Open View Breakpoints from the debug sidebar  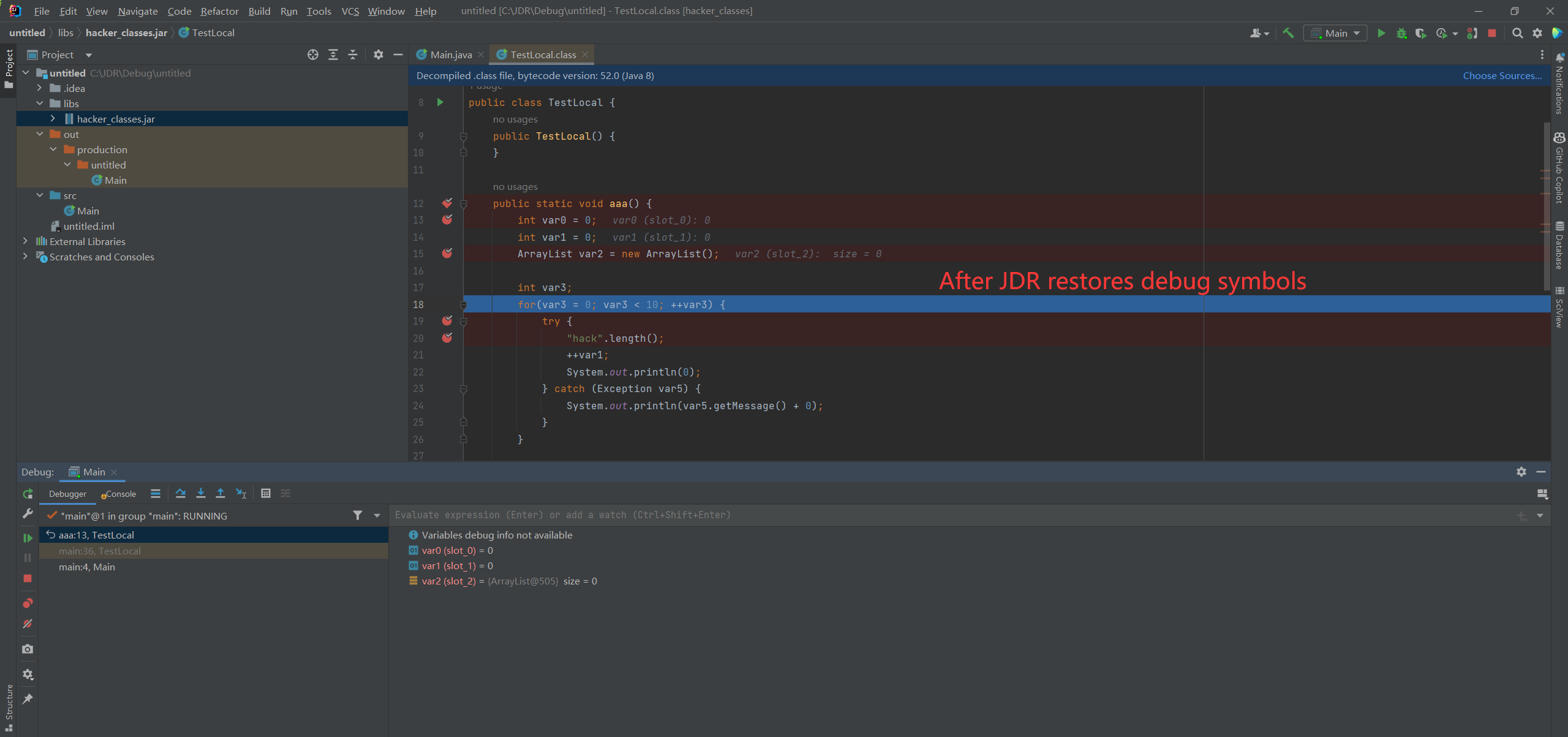[x=28, y=603]
